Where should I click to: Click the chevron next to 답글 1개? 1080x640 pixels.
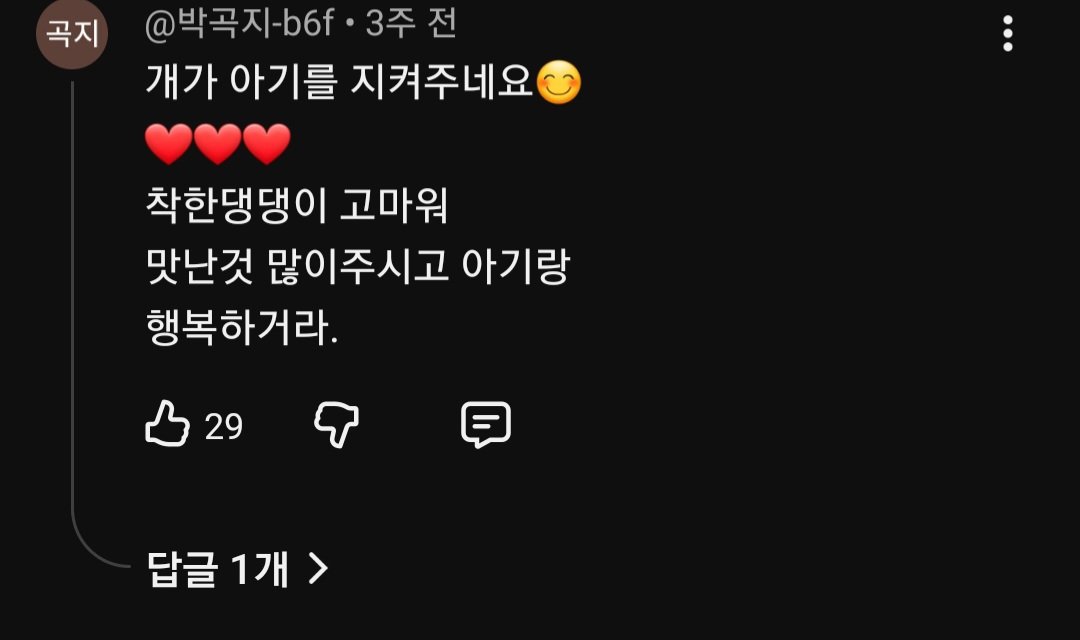[318, 568]
